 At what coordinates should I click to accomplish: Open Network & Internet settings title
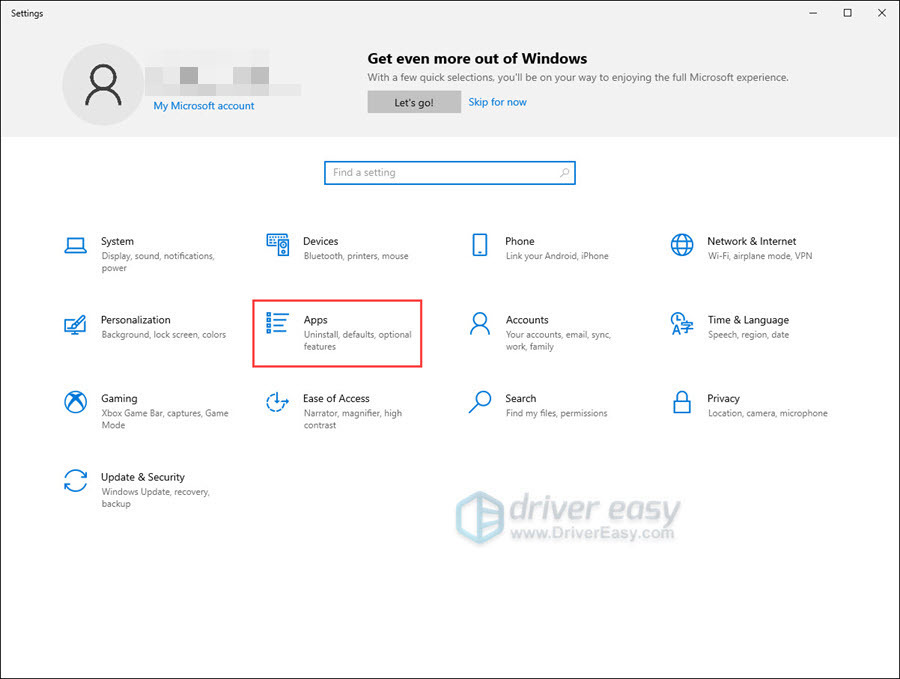(752, 241)
